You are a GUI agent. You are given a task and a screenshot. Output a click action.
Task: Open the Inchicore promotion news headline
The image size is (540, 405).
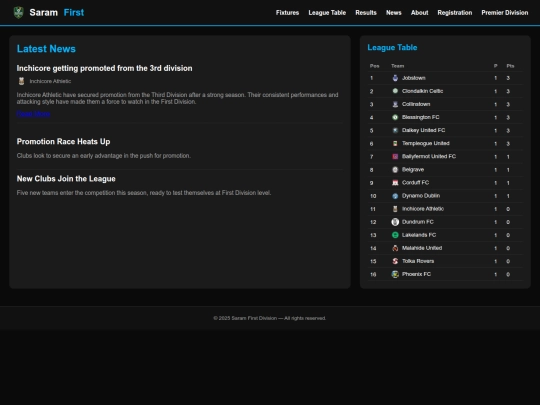pyautogui.click(x=104, y=68)
